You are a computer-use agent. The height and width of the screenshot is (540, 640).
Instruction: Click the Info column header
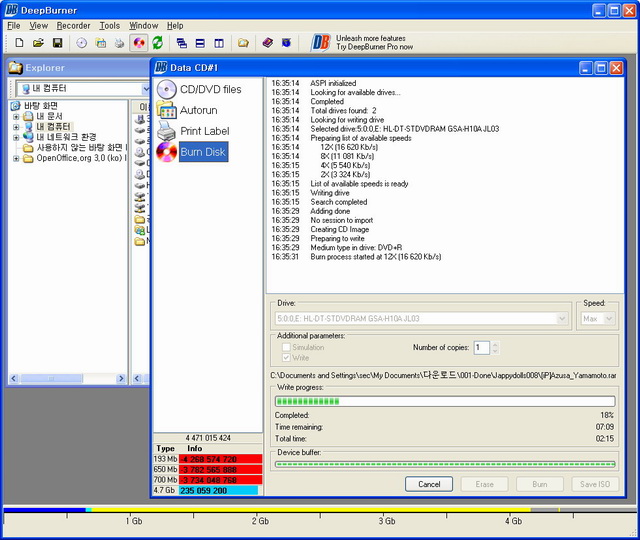194,448
